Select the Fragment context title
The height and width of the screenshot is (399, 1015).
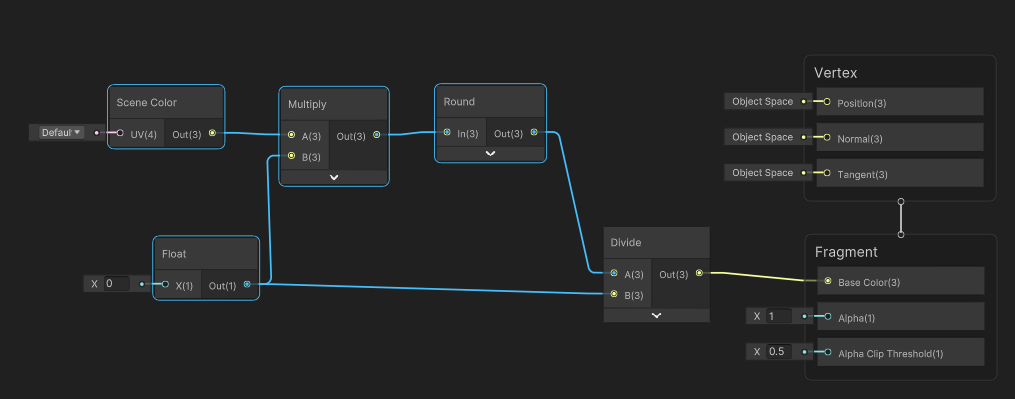846,252
